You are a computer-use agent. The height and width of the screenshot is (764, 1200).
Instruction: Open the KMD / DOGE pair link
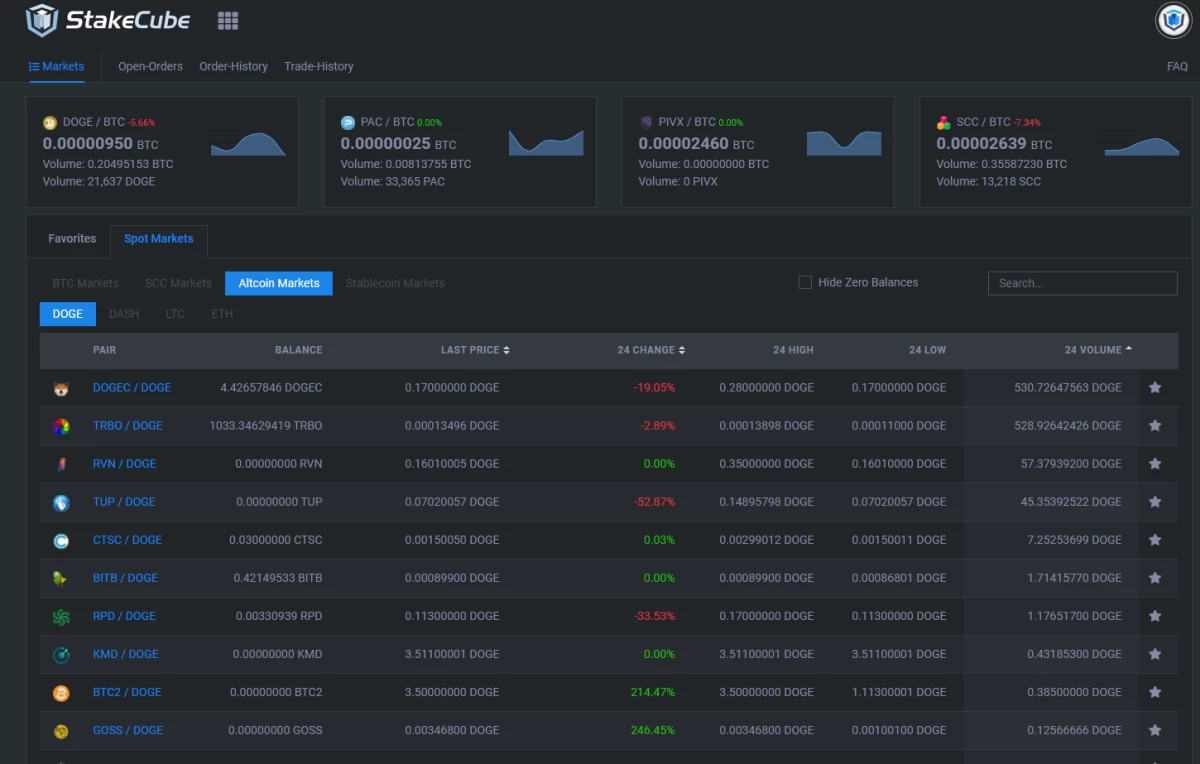coord(125,654)
